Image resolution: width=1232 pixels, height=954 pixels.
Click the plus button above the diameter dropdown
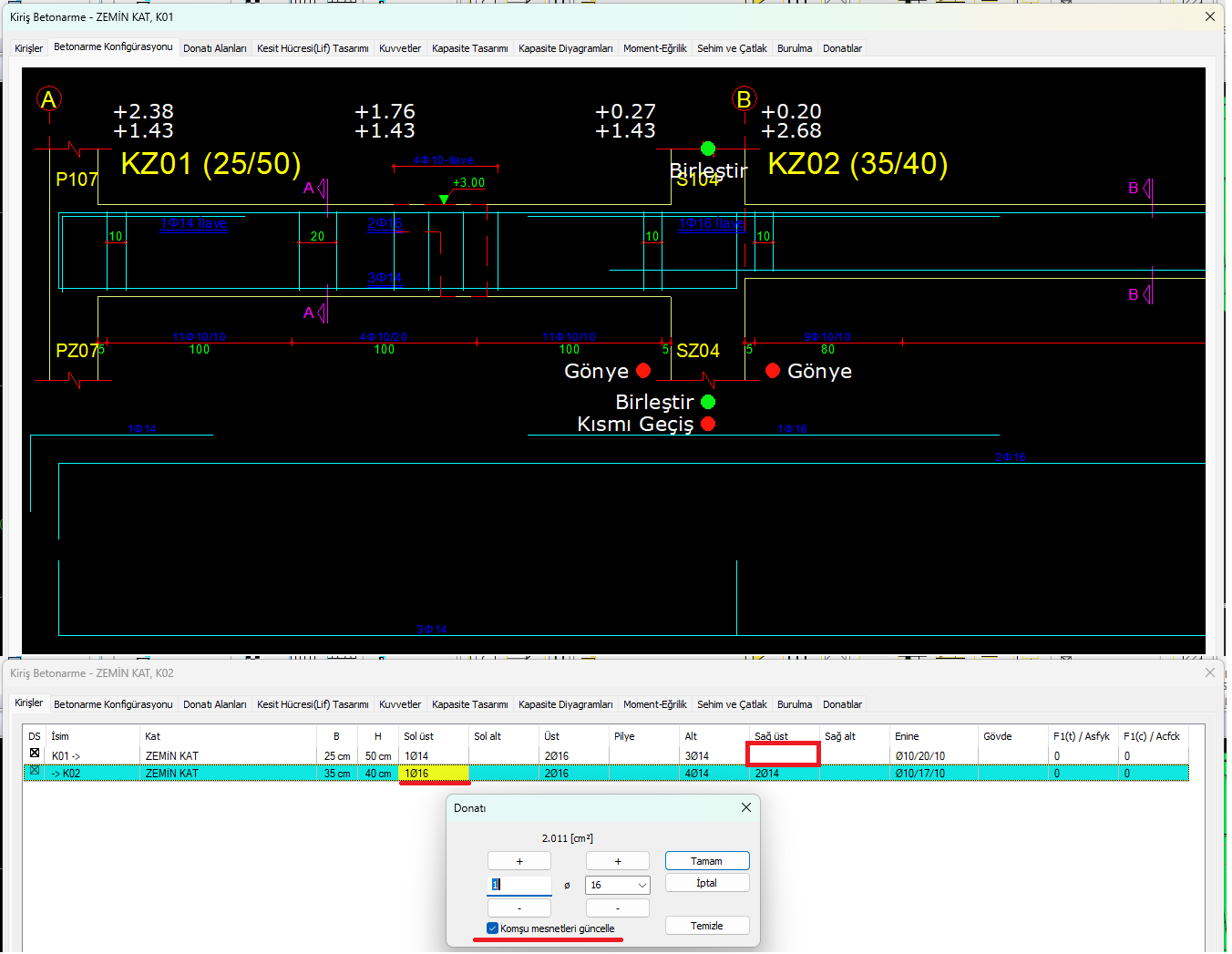(617, 861)
